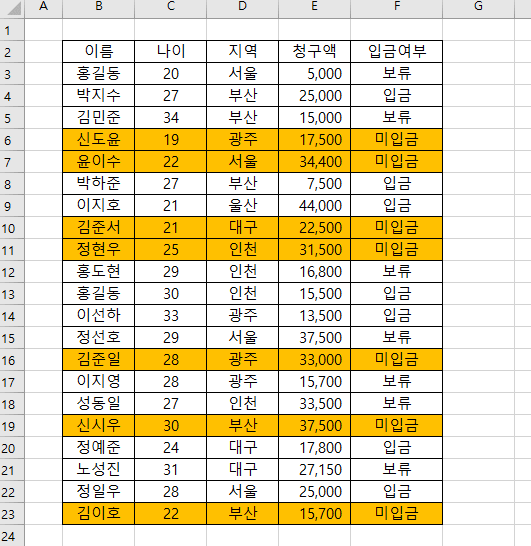Click the 나이 header cell
Image resolution: width=531 pixels, height=546 pixels.
pos(171,52)
